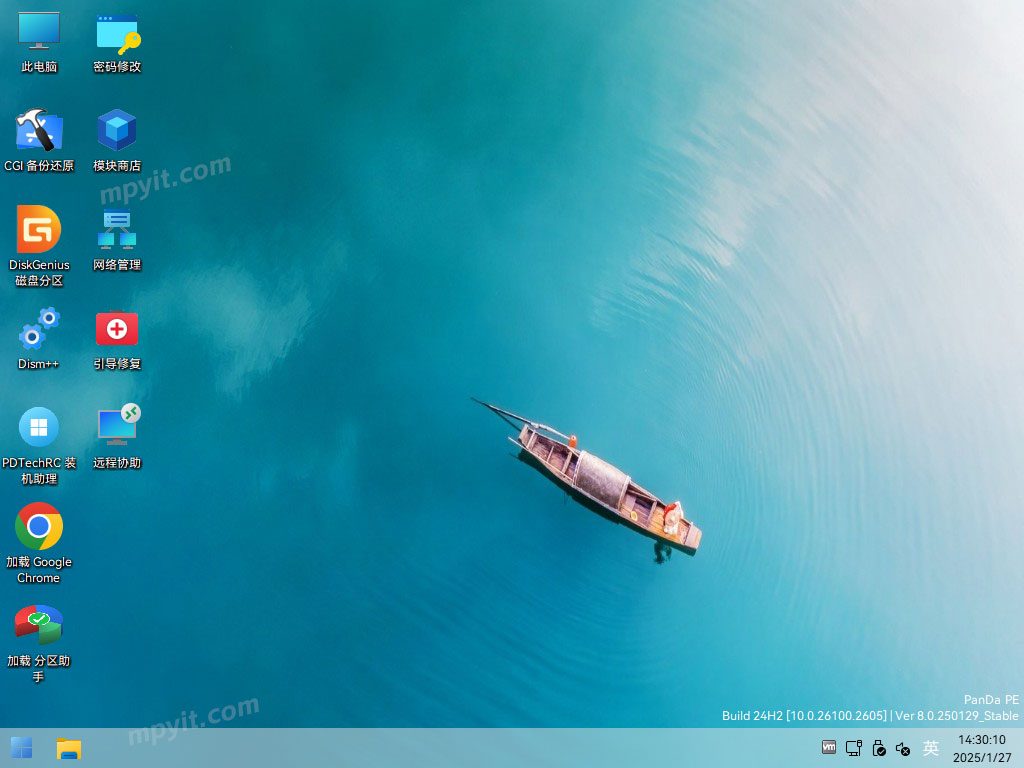Launch the 密码修改 password tool icon
This screenshot has height=768, width=1024.
[x=117, y=42]
